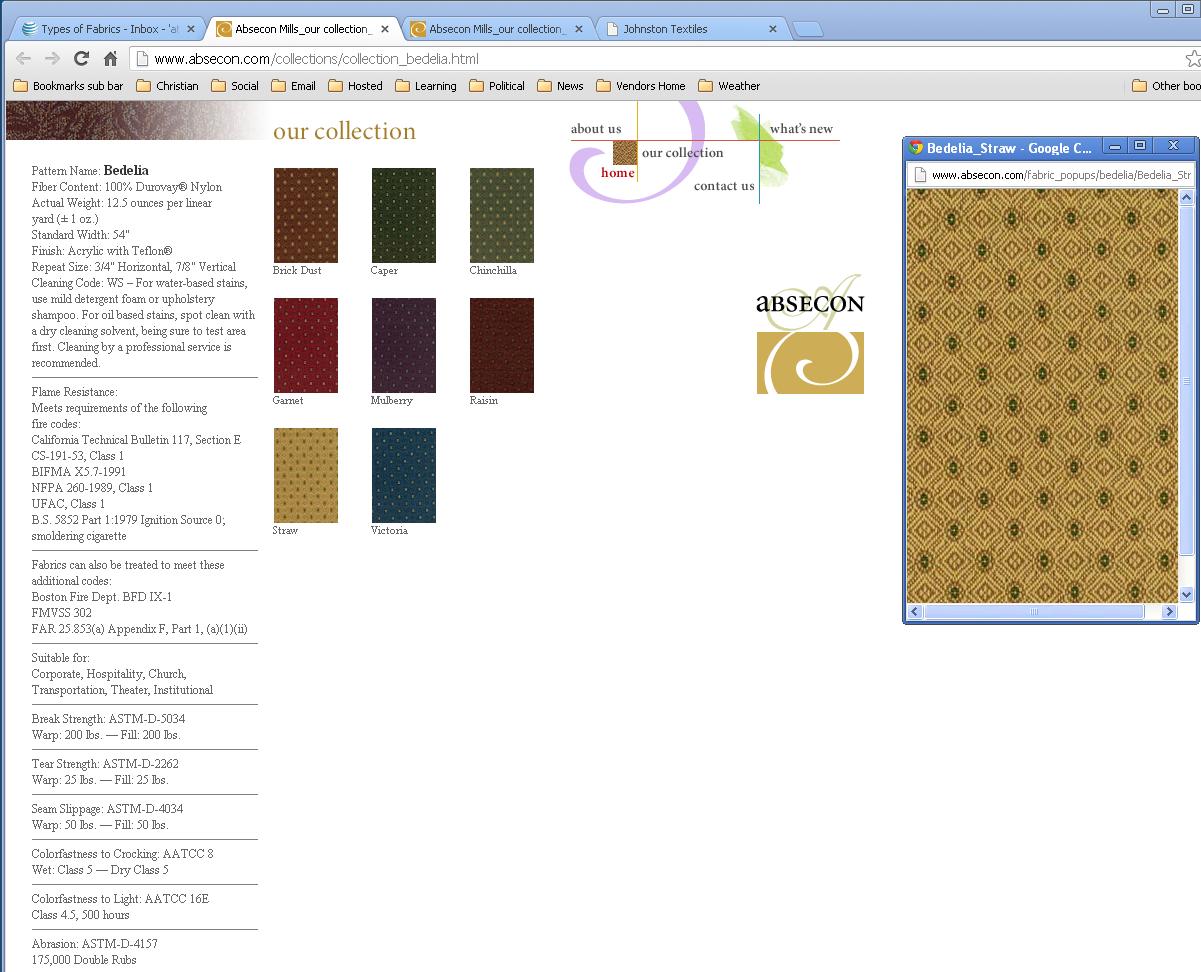
Task: Open the Email bookmarks folder
Action: [x=293, y=86]
